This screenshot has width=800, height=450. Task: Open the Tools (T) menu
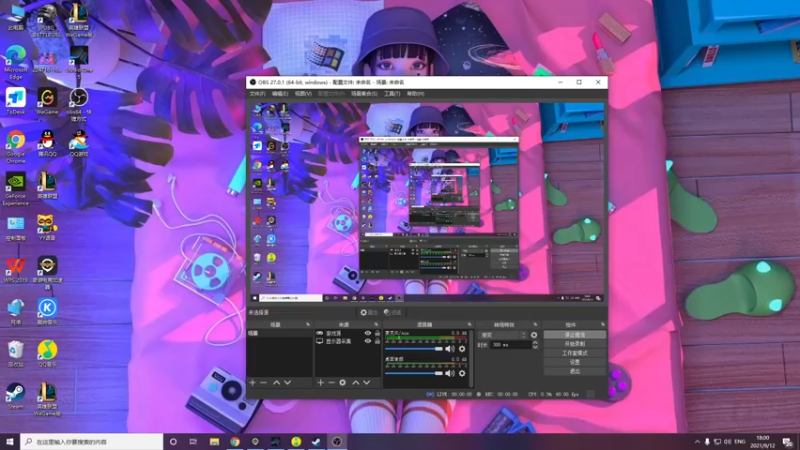click(x=392, y=94)
